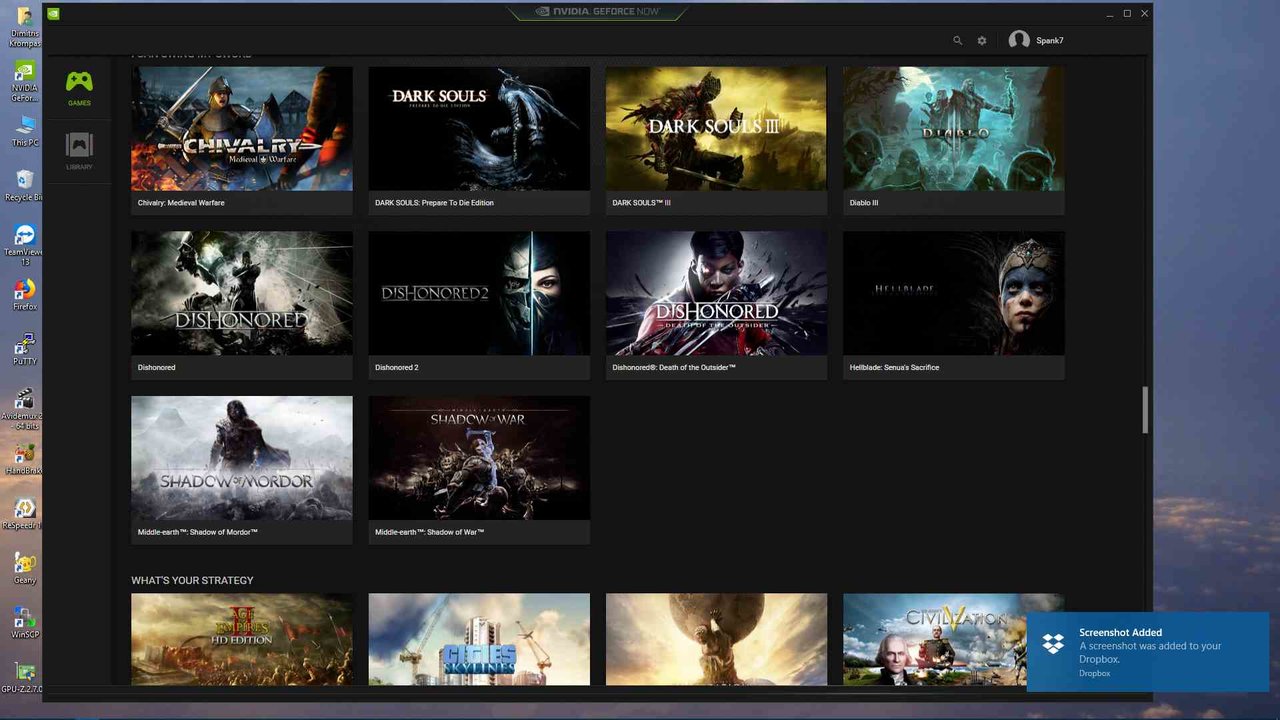1280x720 pixels.
Task: Select the Diablo III cover art
Action: pos(953,128)
